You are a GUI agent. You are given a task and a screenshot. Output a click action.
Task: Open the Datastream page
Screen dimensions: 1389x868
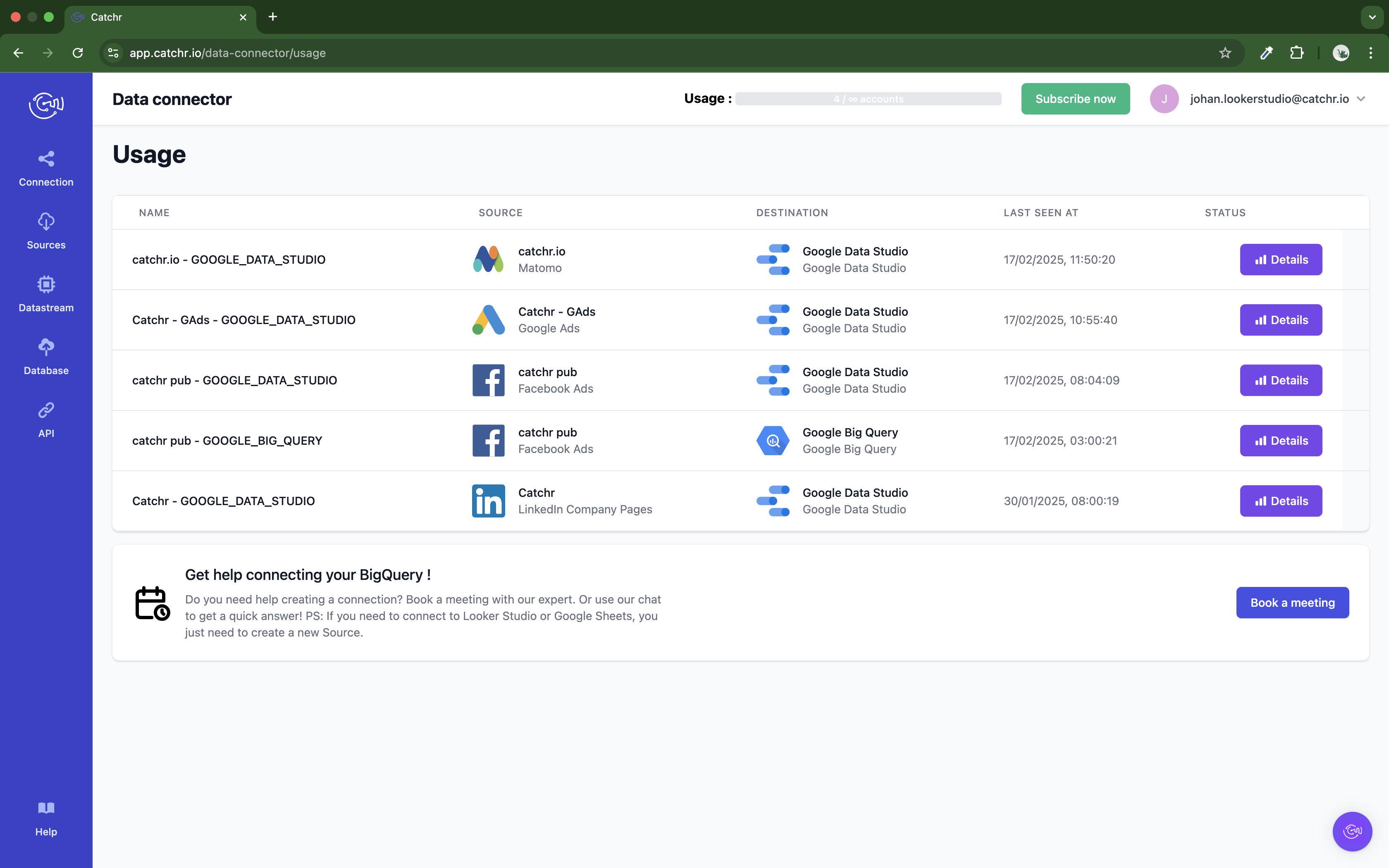coord(46,294)
